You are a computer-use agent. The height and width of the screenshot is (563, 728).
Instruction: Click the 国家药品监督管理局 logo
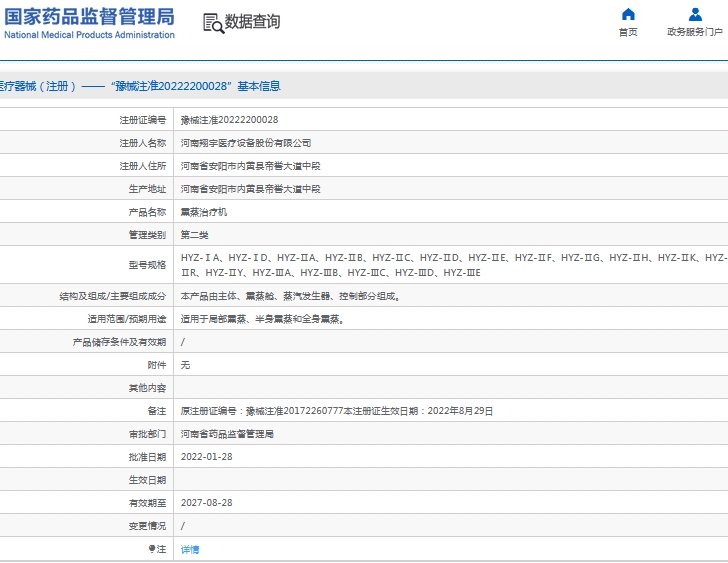(89, 17)
